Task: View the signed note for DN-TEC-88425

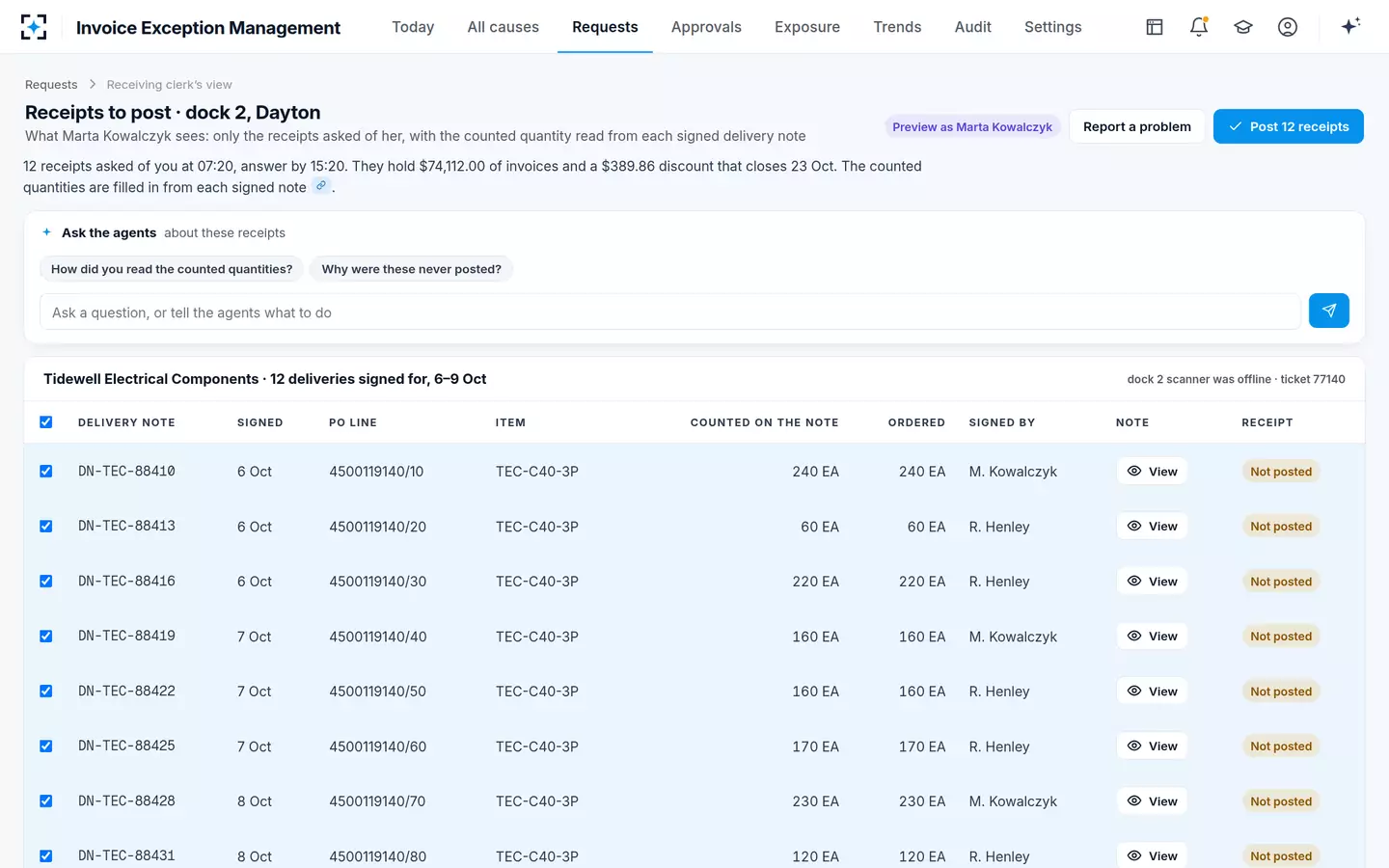Action: point(1153,746)
